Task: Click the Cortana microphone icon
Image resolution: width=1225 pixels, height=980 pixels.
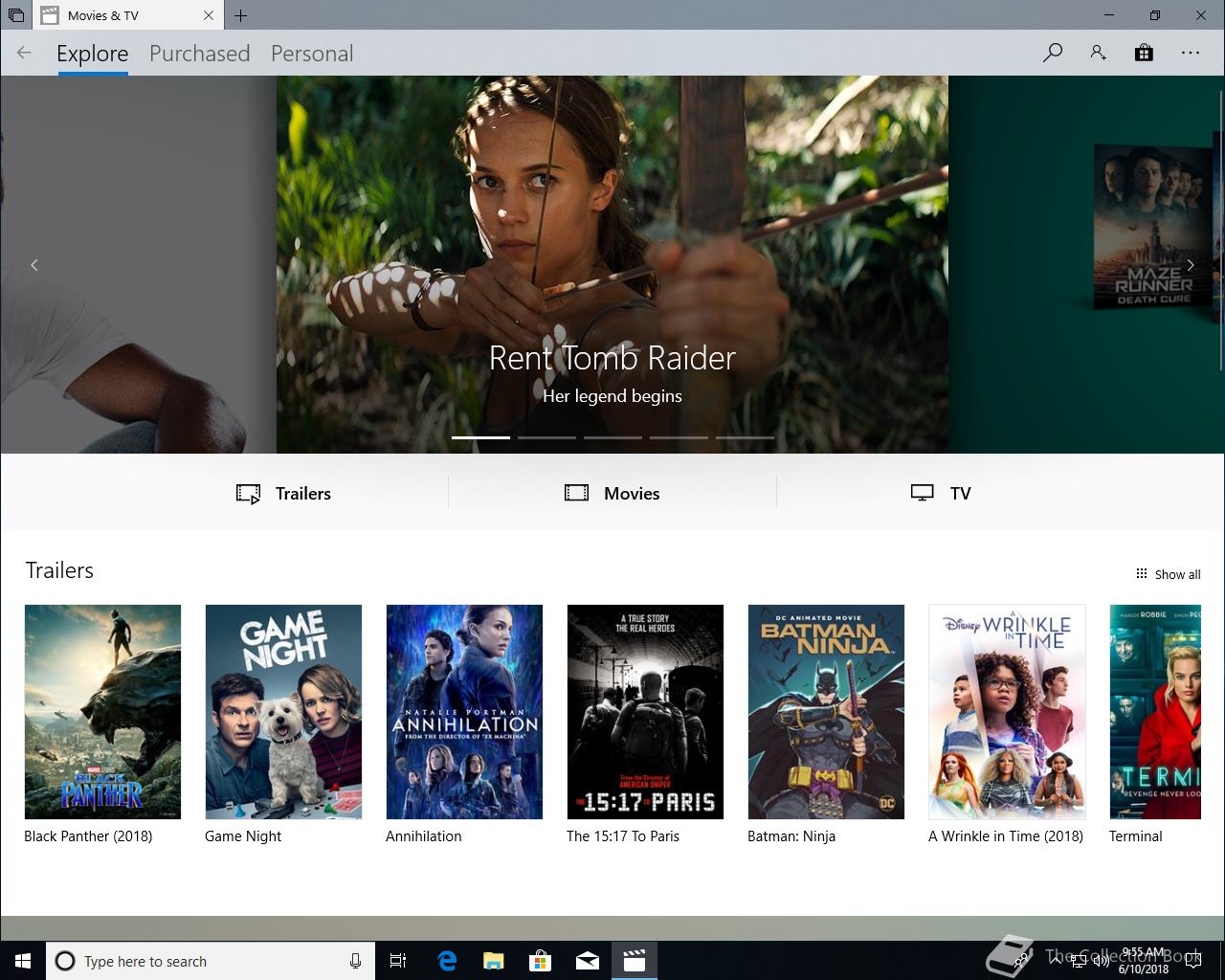Action: [355, 961]
